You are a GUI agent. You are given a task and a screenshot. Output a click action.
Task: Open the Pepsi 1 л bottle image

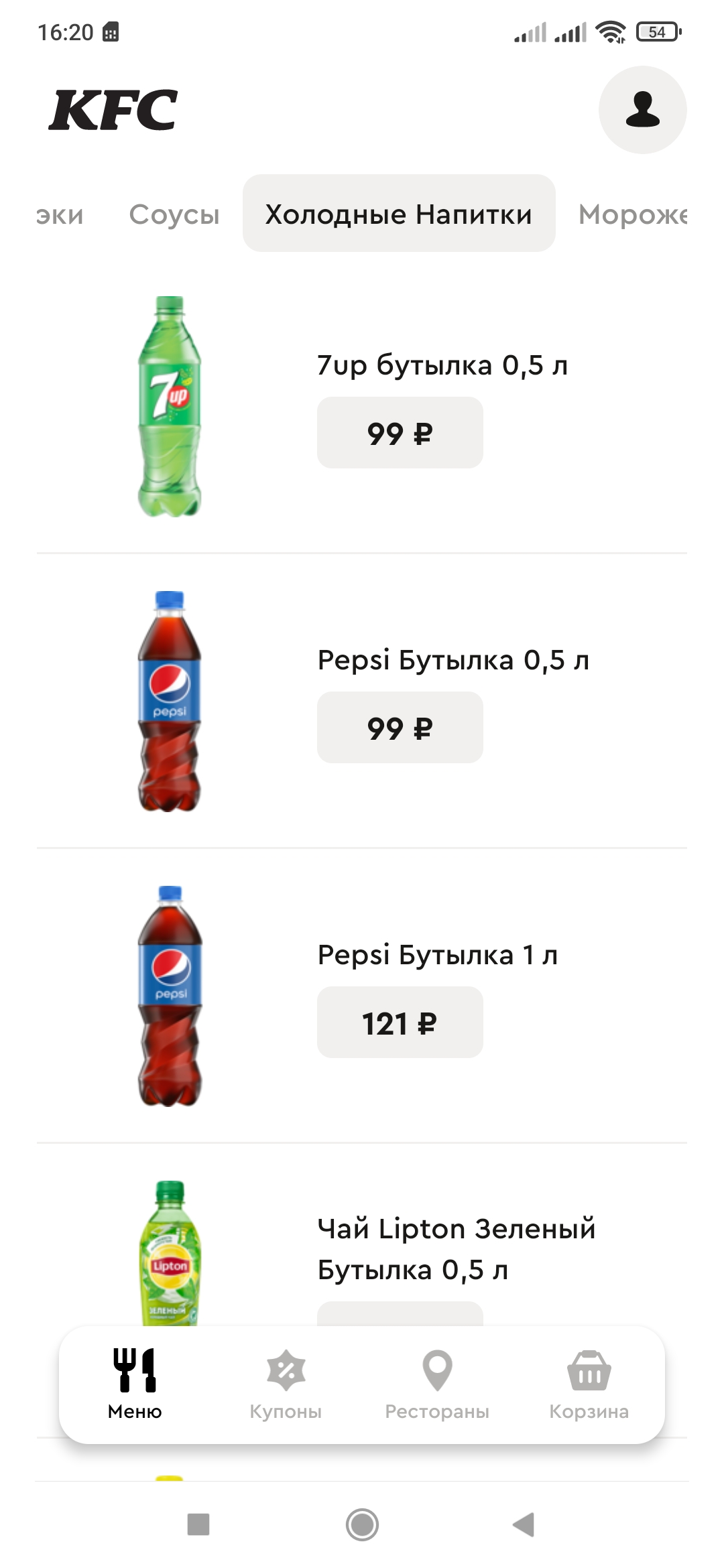(170, 996)
